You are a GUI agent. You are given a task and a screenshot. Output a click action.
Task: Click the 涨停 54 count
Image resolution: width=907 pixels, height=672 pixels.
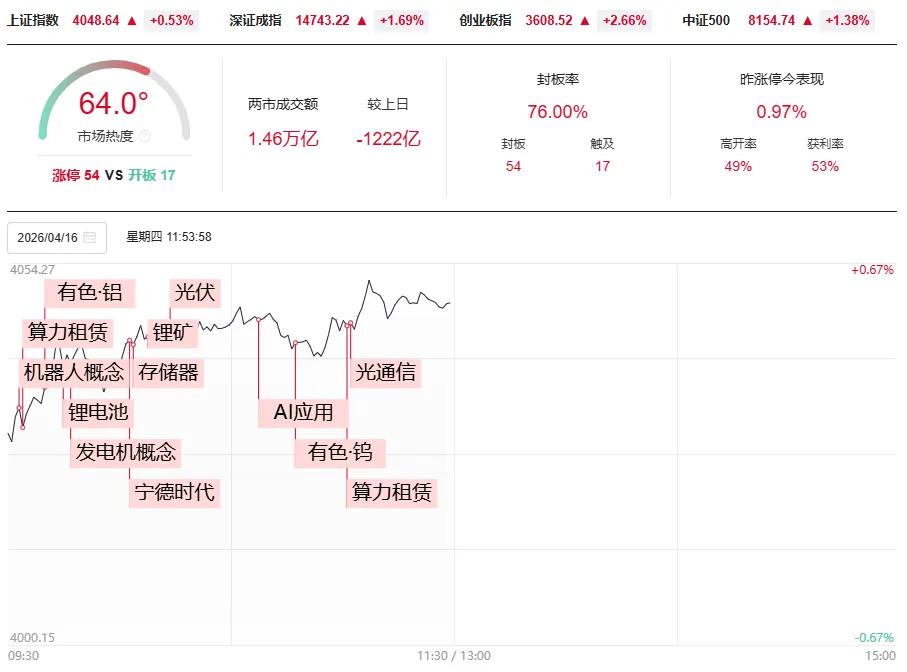76,175
